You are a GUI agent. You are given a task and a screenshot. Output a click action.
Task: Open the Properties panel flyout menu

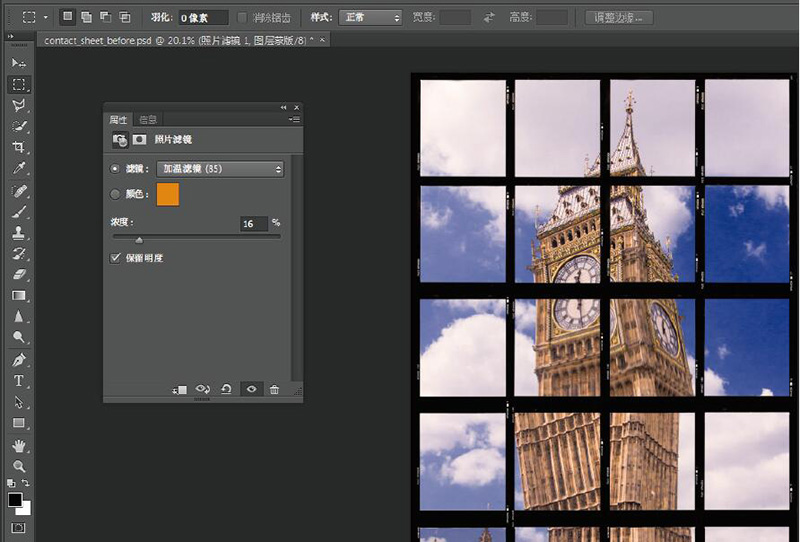point(294,119)
